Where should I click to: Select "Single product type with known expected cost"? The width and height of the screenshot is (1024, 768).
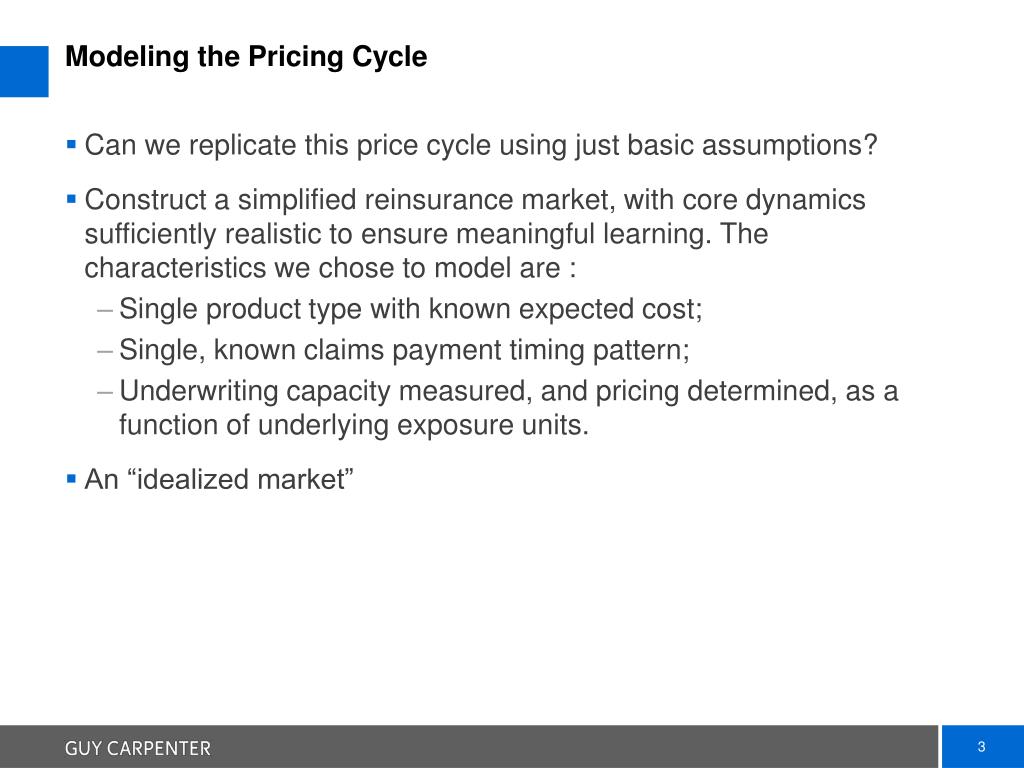pos(411,310)
